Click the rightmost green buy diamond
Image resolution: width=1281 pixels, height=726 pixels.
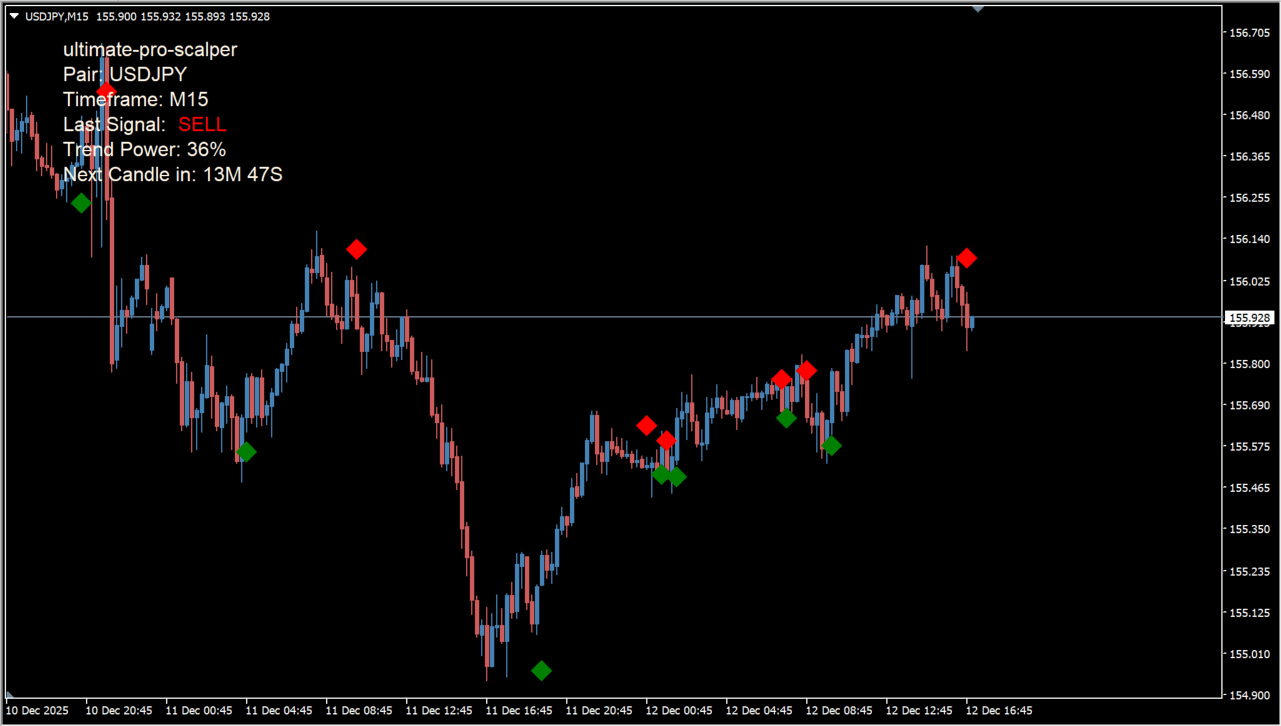831,446
